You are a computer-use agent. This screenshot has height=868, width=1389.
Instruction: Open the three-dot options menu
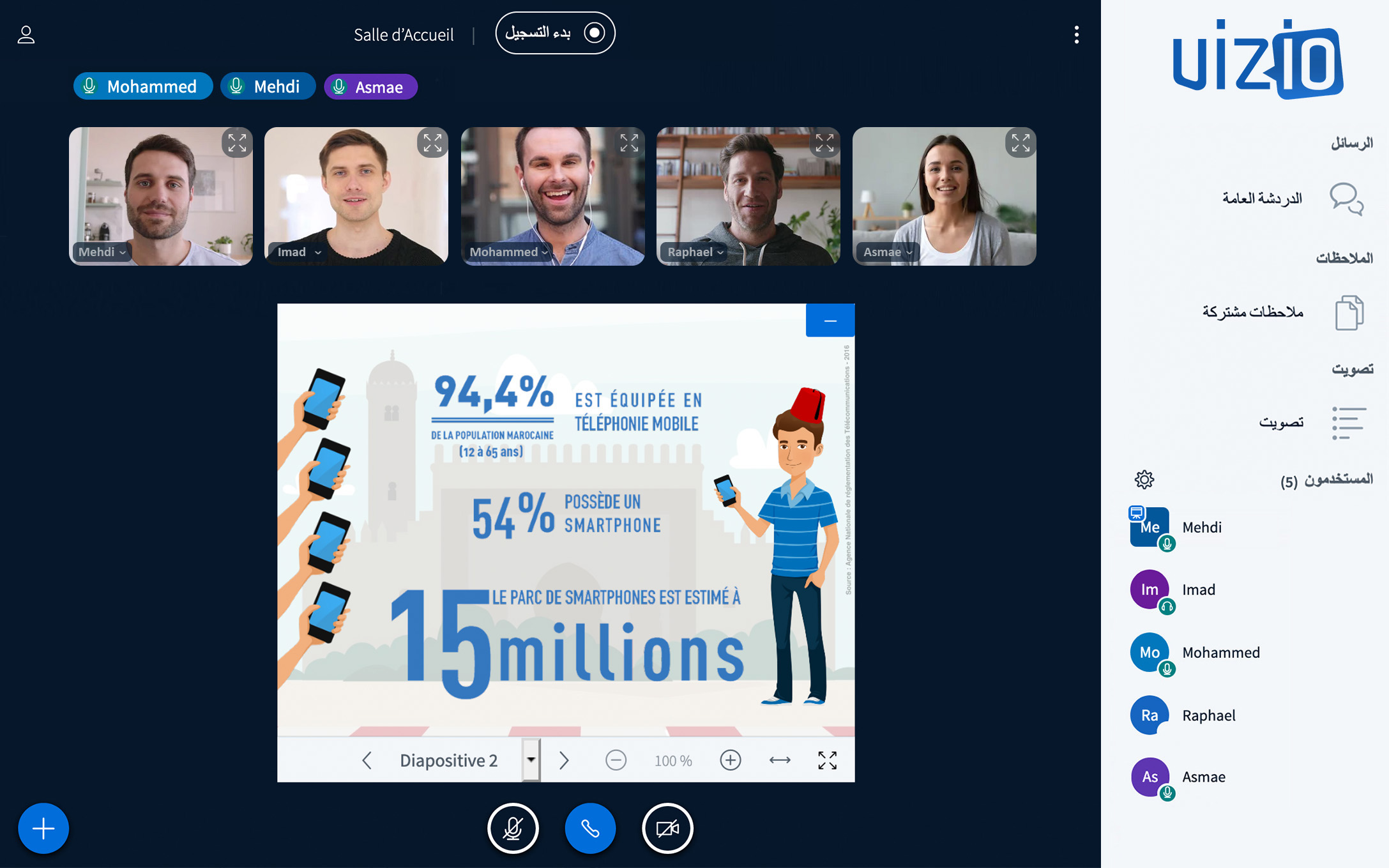tap(1076, 34)
